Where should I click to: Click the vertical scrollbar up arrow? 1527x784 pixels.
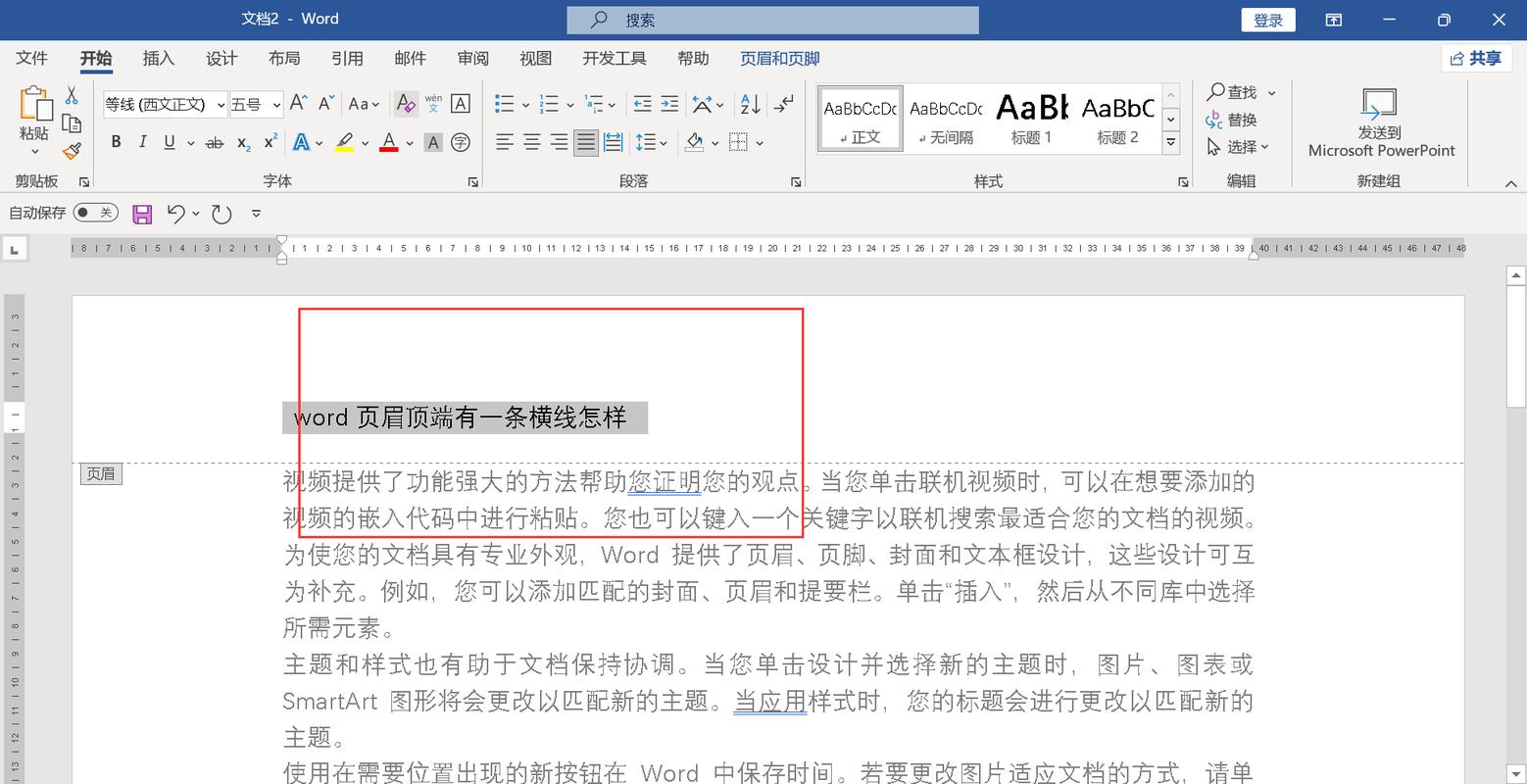click(x=1516, y=275)
